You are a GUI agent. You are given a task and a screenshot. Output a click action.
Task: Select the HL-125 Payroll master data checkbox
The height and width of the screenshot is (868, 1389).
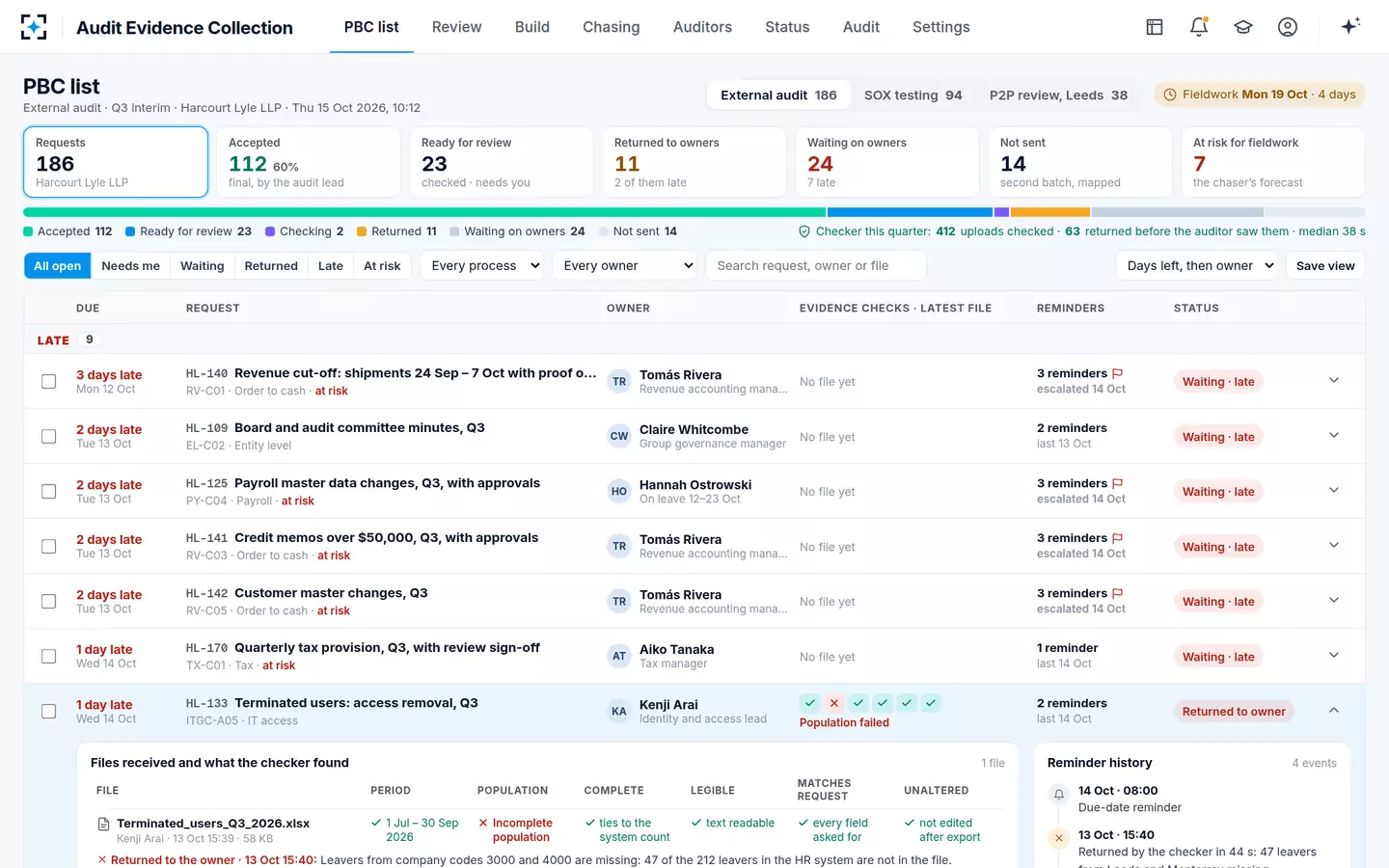(x=48, y=492)
